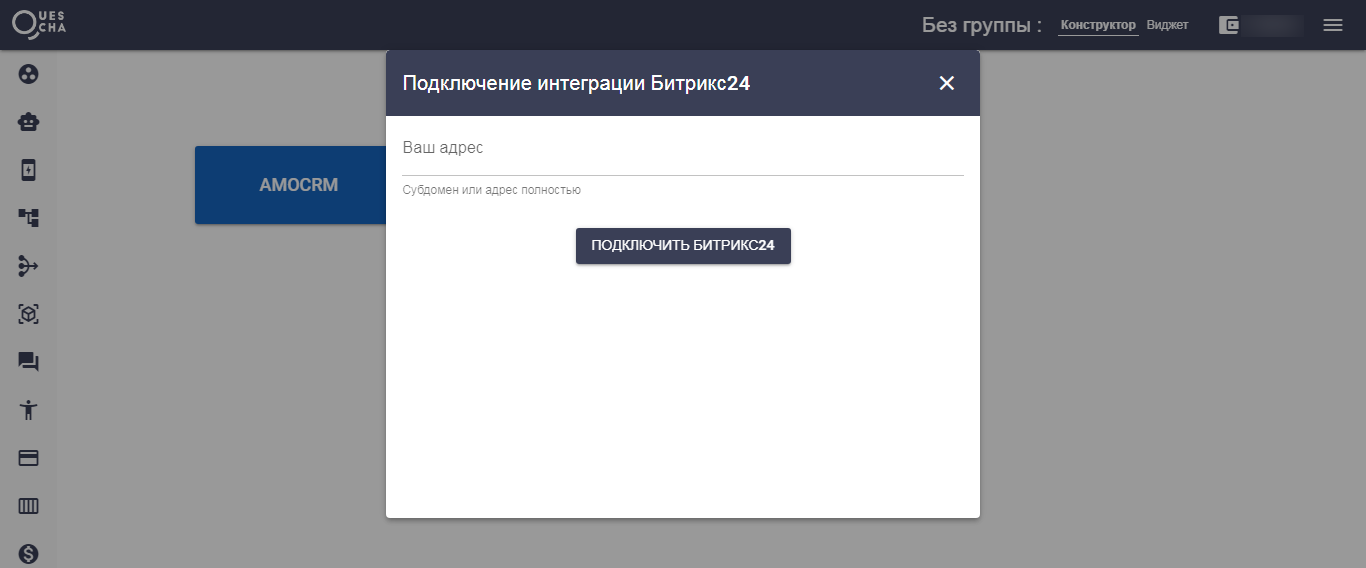Viewport: 1366px width, 568px height.
Task: Select the AMOCRM integration card
Action: point(291,185)
